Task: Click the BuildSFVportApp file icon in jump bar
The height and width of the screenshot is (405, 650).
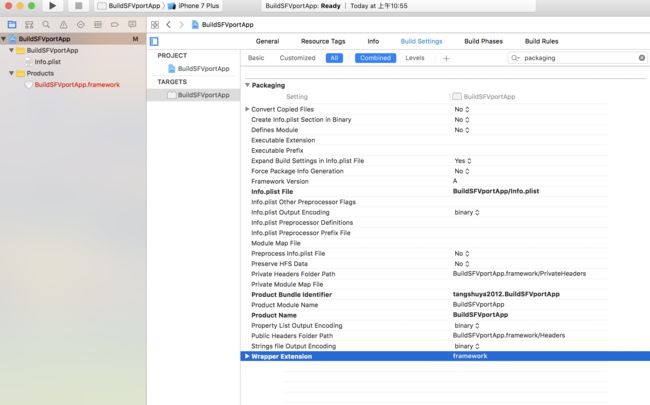Action: click(195, 24)
